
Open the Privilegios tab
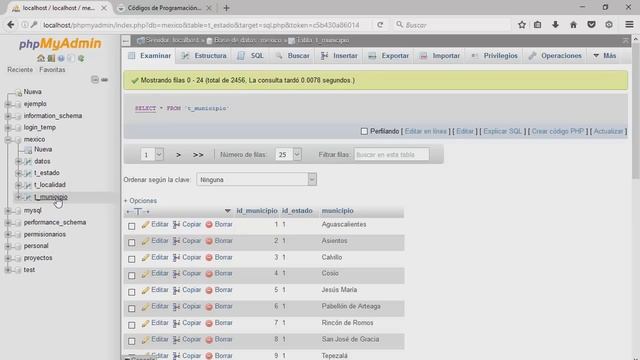click(x=495, y=56)
